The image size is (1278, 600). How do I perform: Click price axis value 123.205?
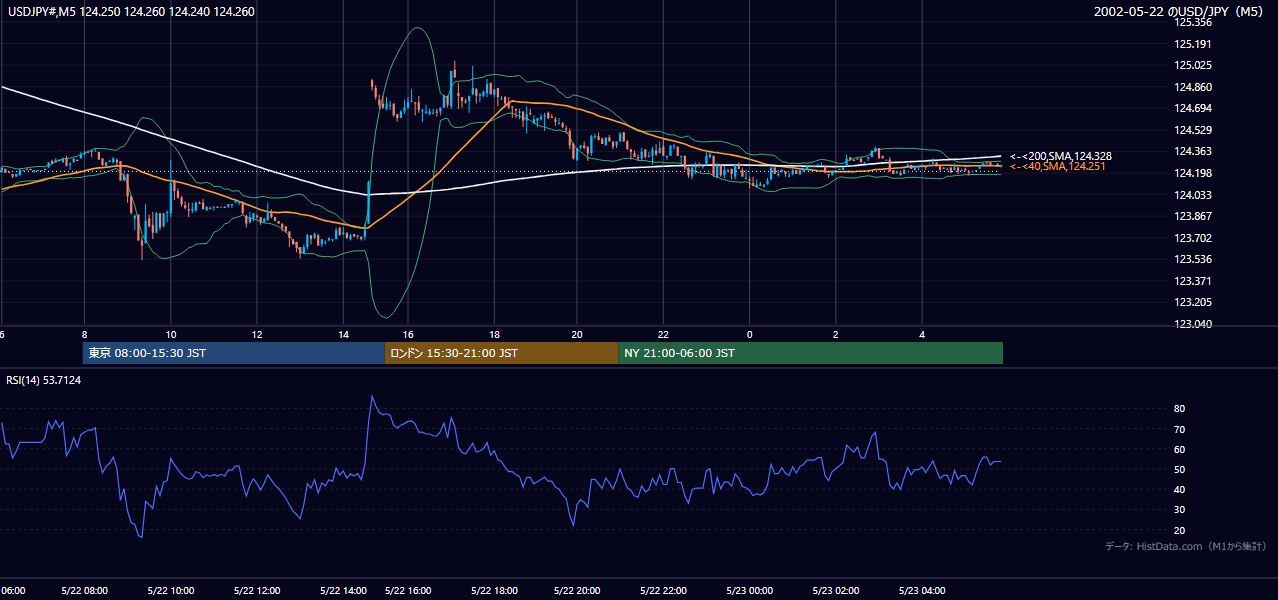pyautogui.click(x=1194, y=302)
